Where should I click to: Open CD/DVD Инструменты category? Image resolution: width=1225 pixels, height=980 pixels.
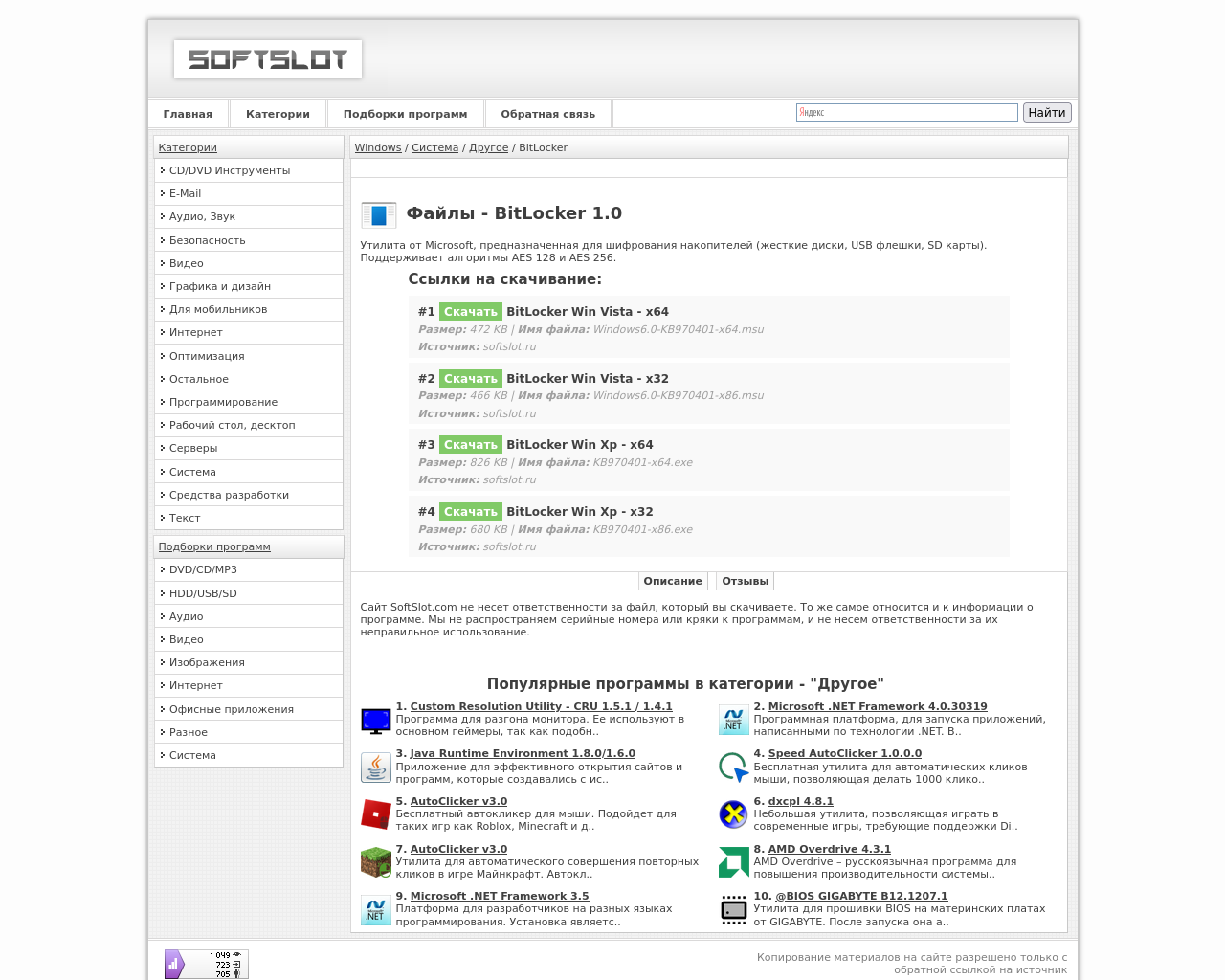pos(249,170)
